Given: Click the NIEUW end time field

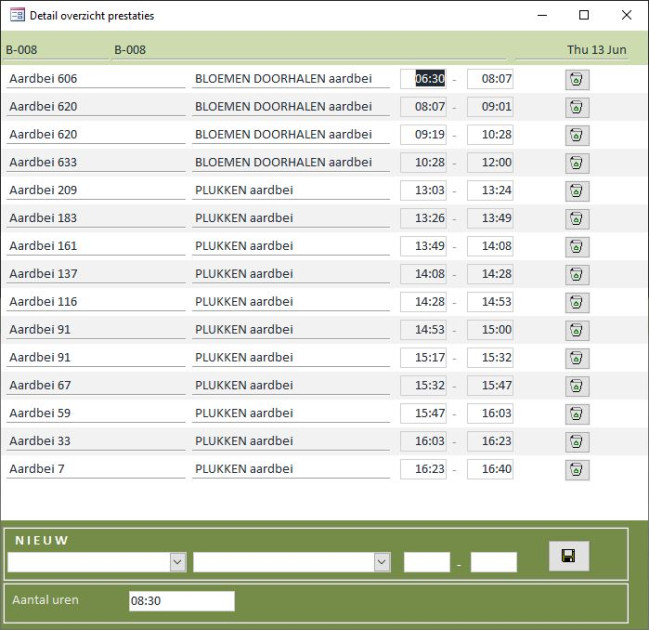Looking at the screenshot, I should tap(494, 562).
